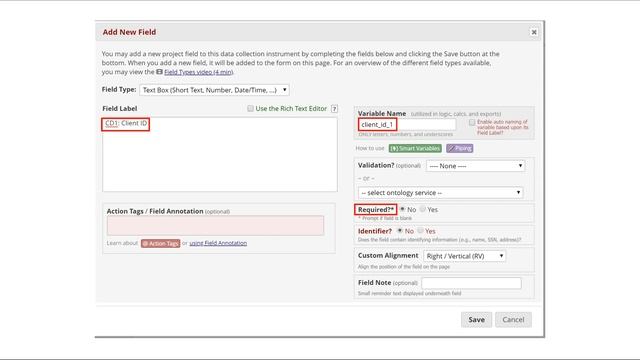640x360 pixels.
Task: Open the Field Type dropdown
Action: [214, 90]
